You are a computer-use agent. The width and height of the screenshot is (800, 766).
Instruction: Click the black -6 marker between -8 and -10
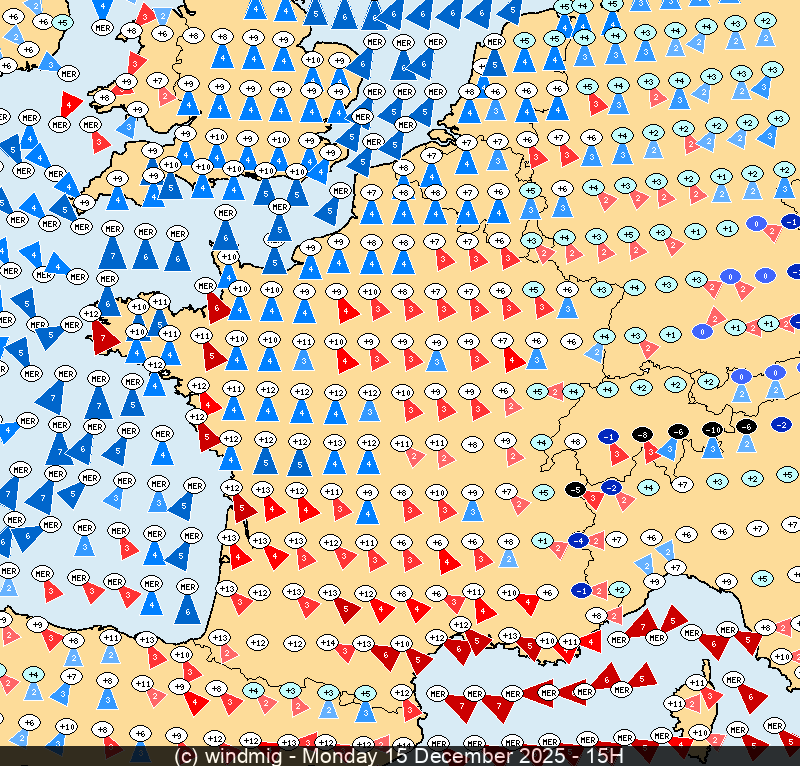point(678,431)
